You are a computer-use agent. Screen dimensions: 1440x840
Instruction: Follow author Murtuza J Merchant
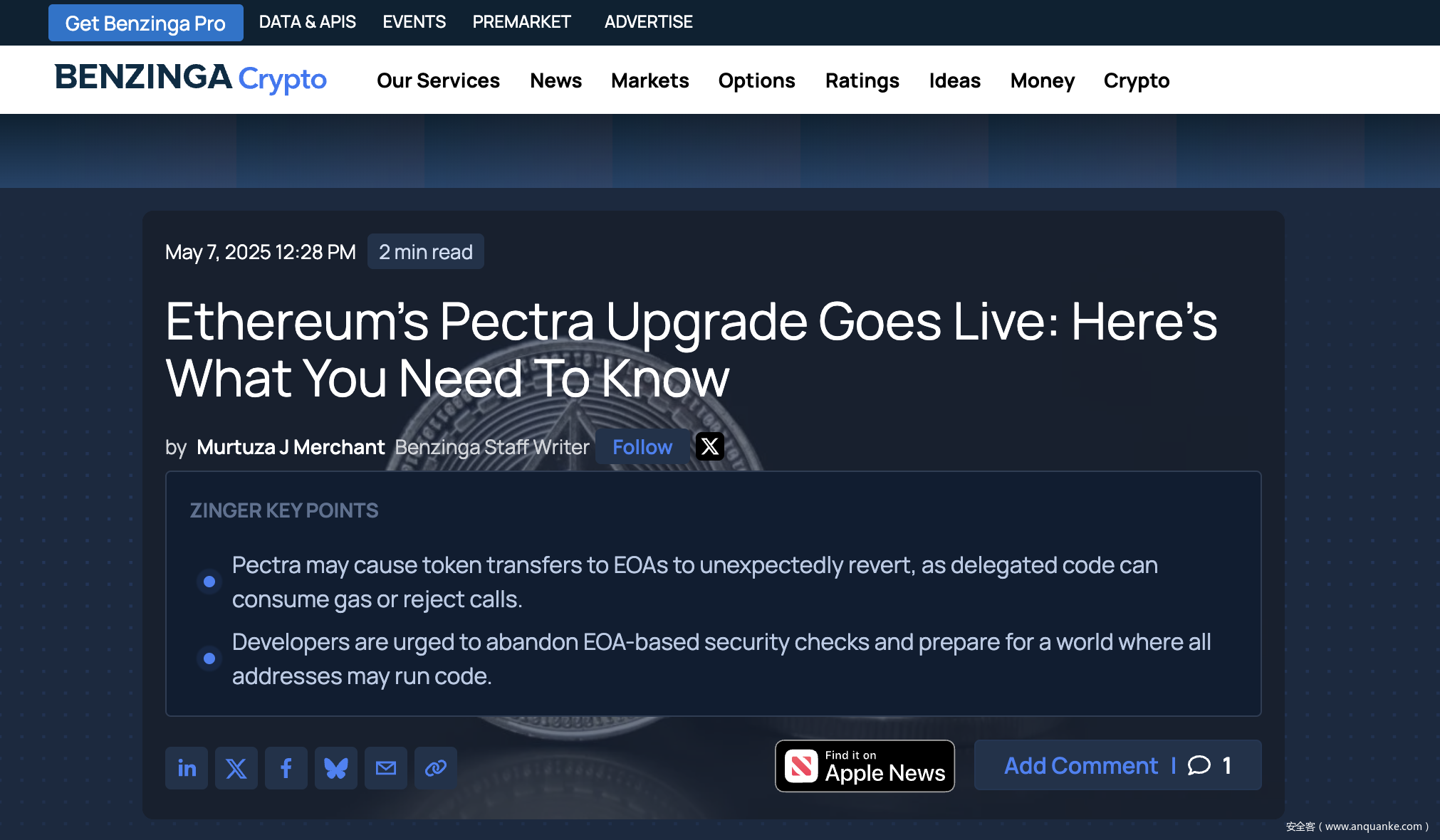point(642,446)
